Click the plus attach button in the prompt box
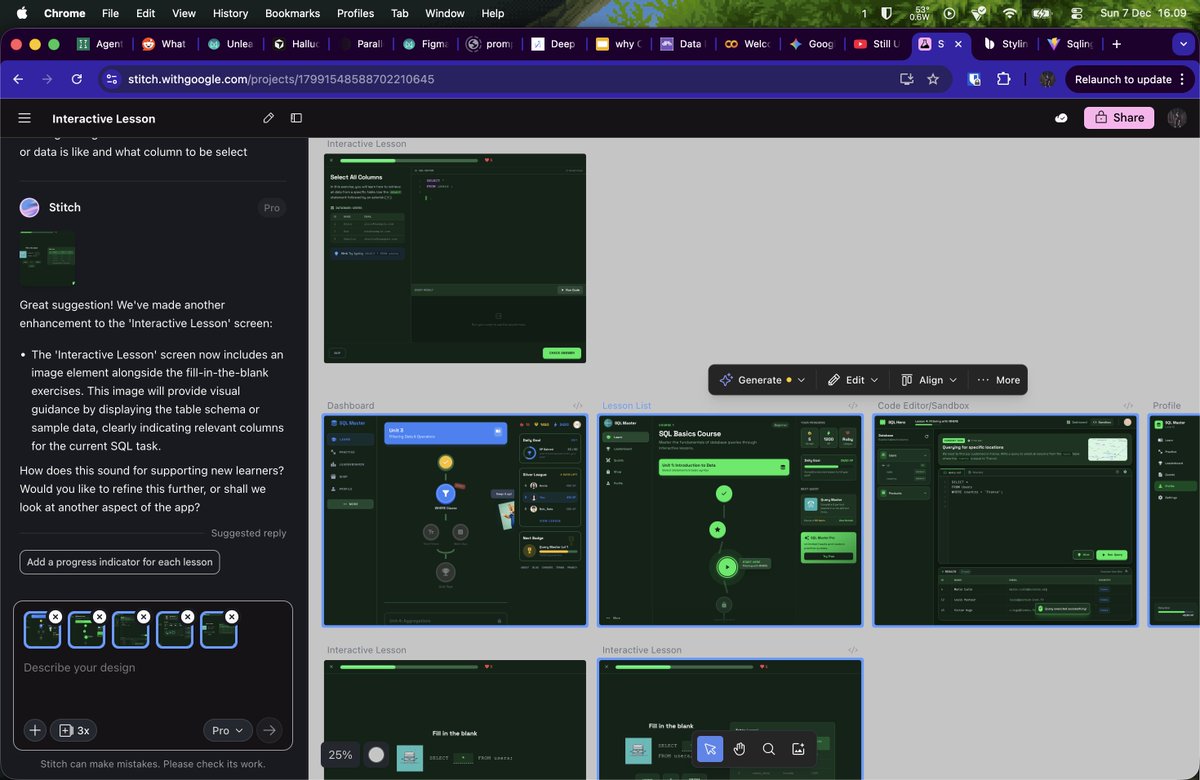 pyautogui.click(x=35, y=730)
